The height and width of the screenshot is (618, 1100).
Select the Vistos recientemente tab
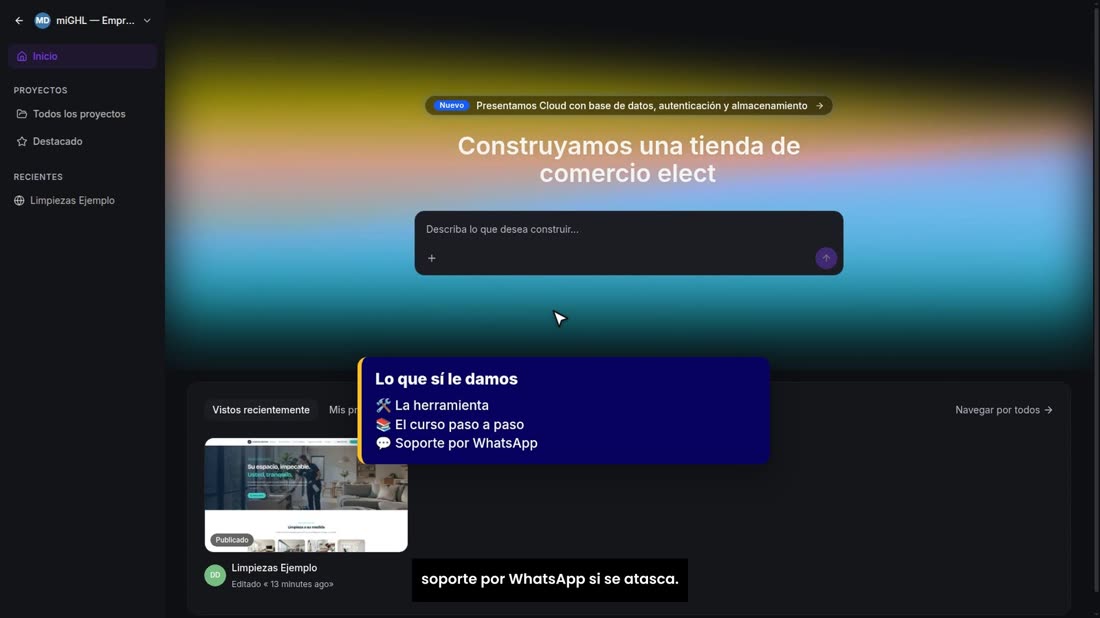261,410
